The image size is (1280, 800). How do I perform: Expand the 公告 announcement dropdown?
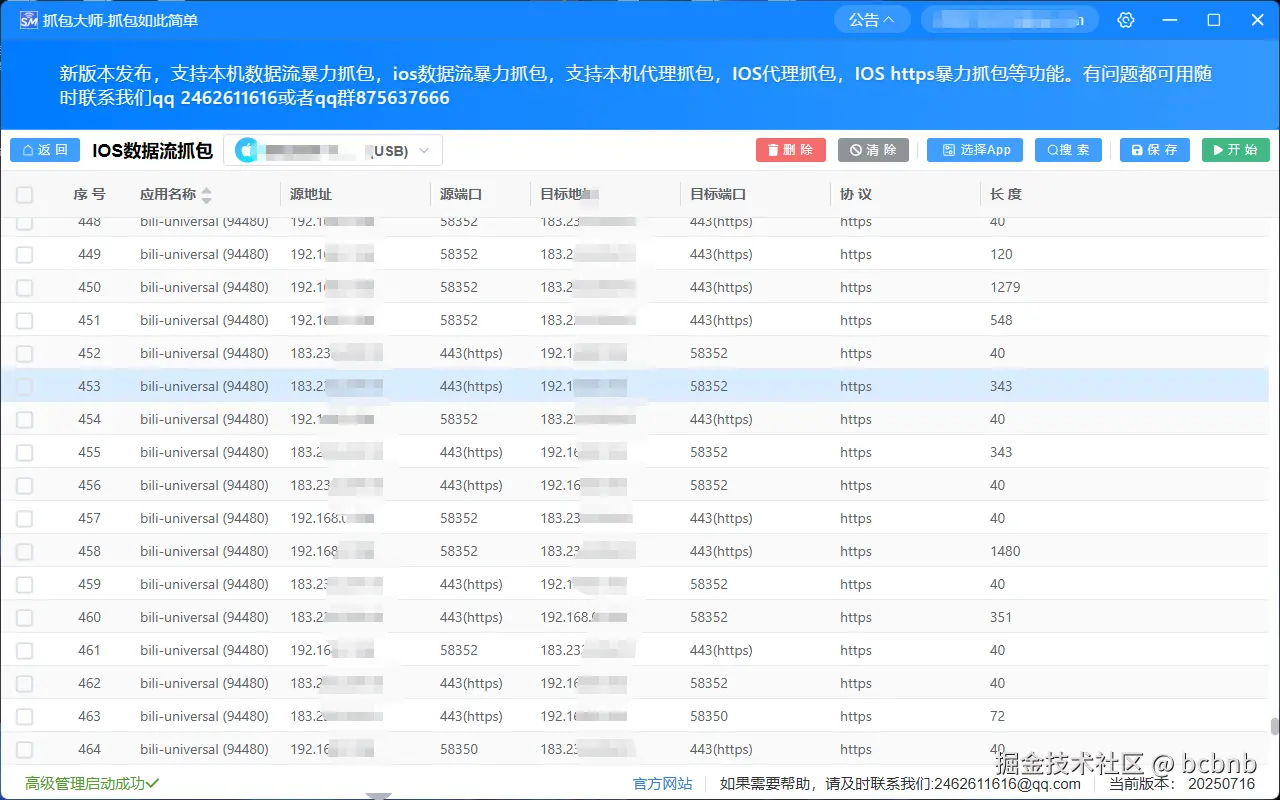871,18
